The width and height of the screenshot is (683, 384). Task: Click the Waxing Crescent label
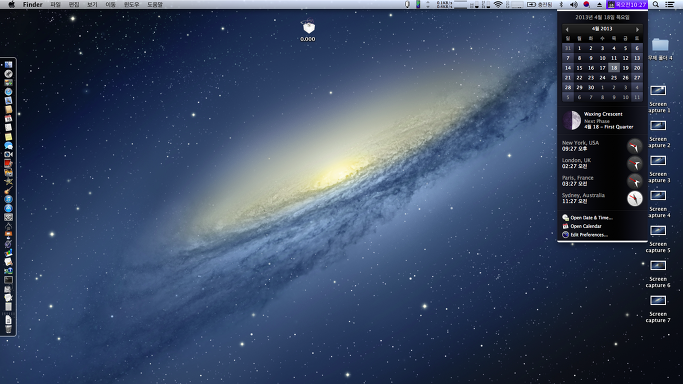click(x=603, y=114)
